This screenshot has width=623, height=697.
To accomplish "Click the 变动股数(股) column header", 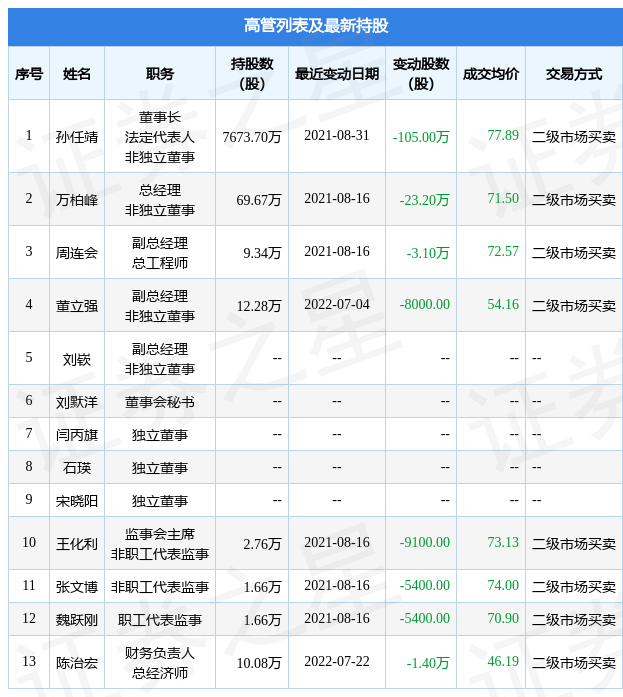I will 421,74.
